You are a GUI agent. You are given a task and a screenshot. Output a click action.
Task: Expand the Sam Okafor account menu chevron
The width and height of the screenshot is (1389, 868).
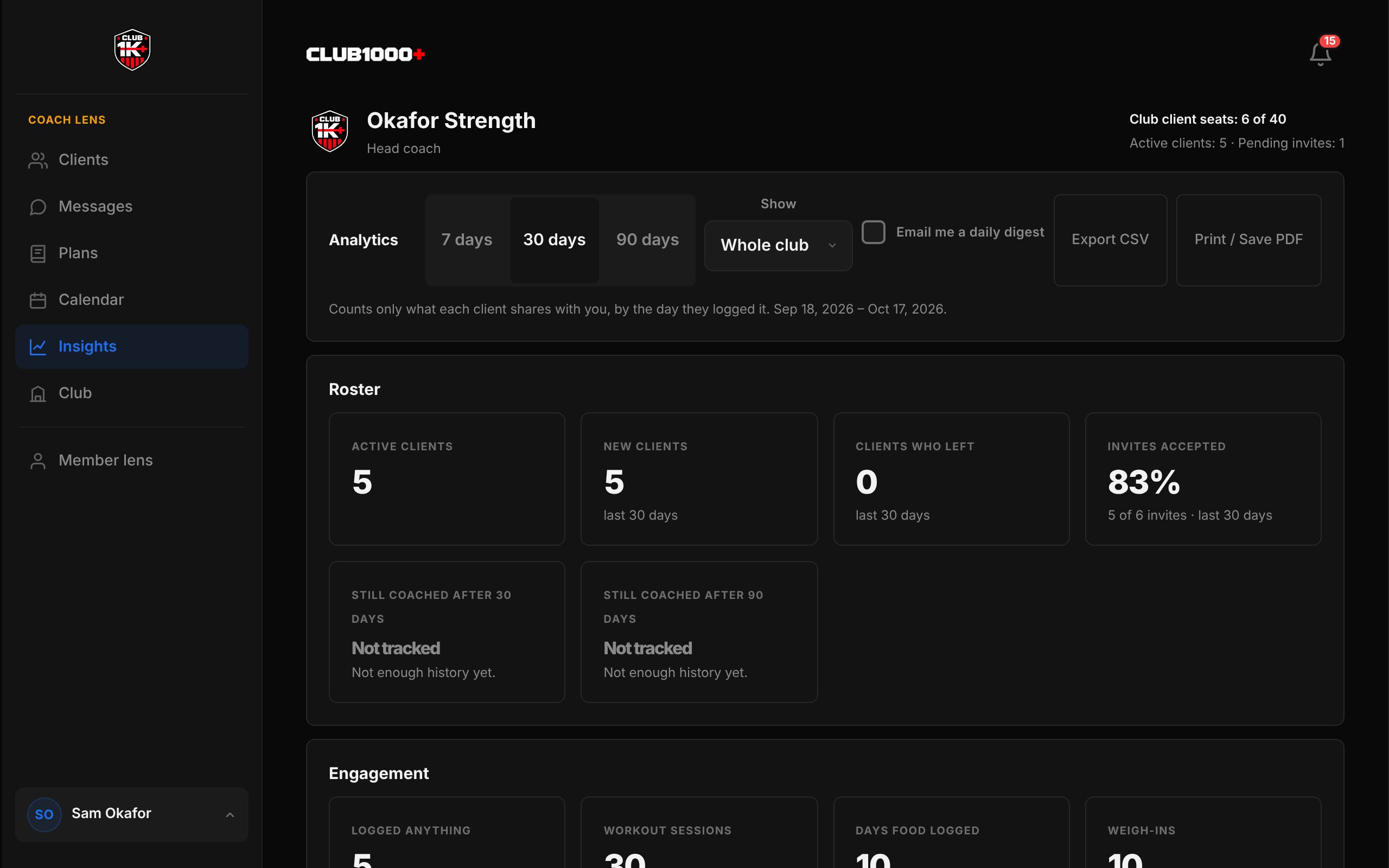(230, 814)
